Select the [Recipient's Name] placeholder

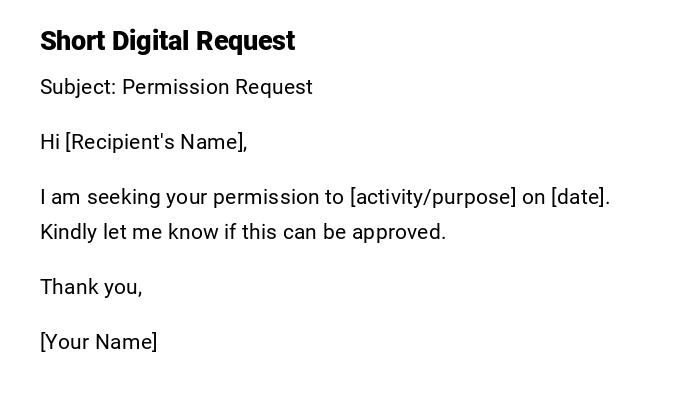click(x=156, y=142)
